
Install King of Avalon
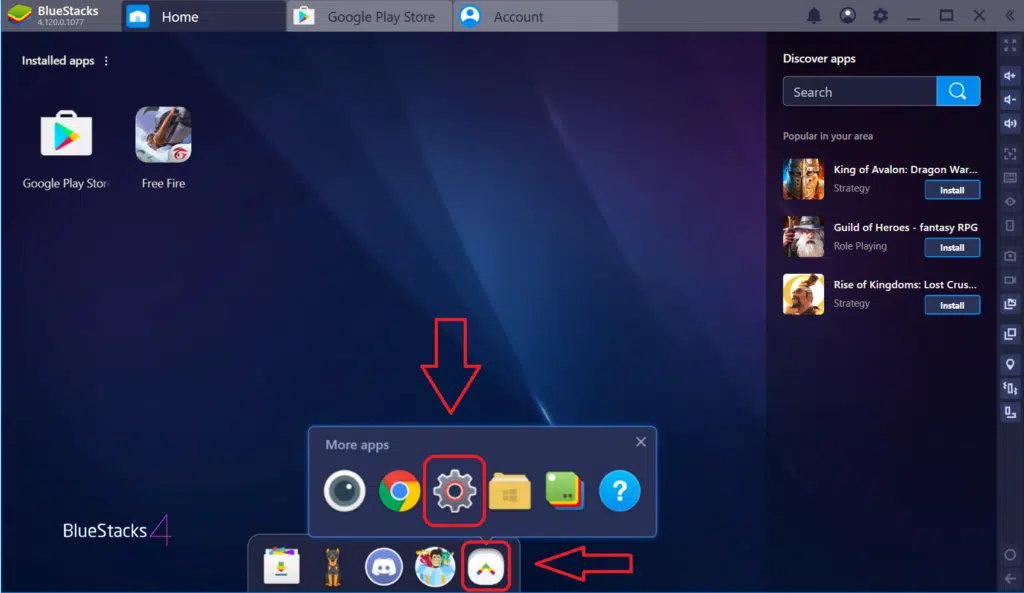point(951,190)
